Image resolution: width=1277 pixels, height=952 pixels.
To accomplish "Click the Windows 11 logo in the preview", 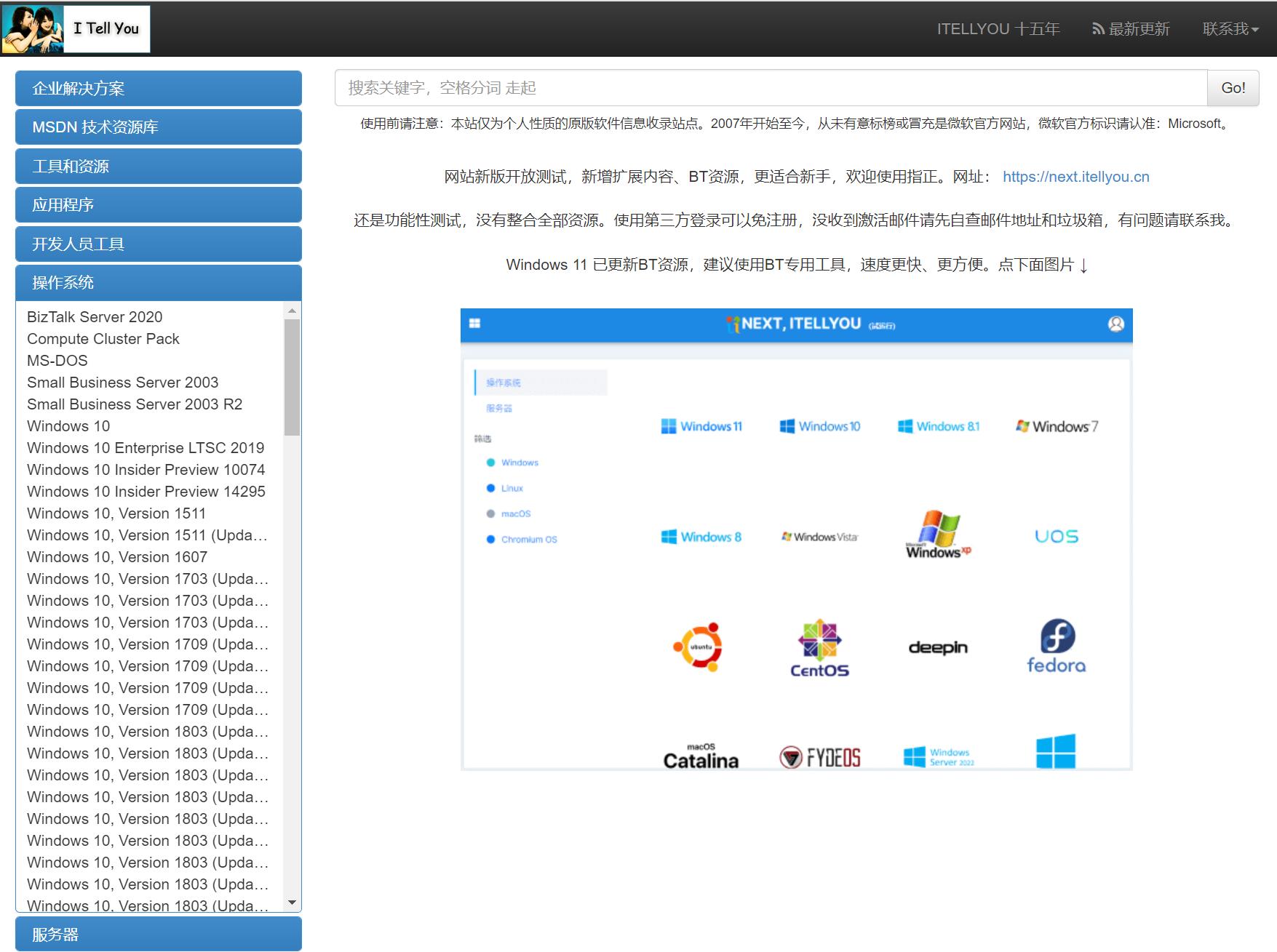I will pyautogui.click(x=701, y=426).
